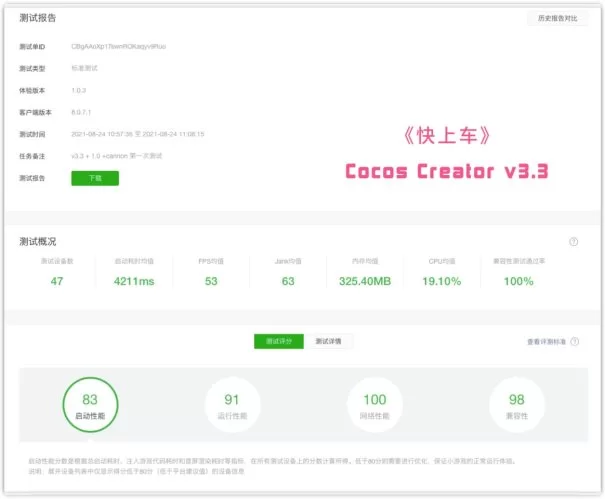Select the 83 启动性能 score circle
605x499 pixels.
click(x=91, y=405)
